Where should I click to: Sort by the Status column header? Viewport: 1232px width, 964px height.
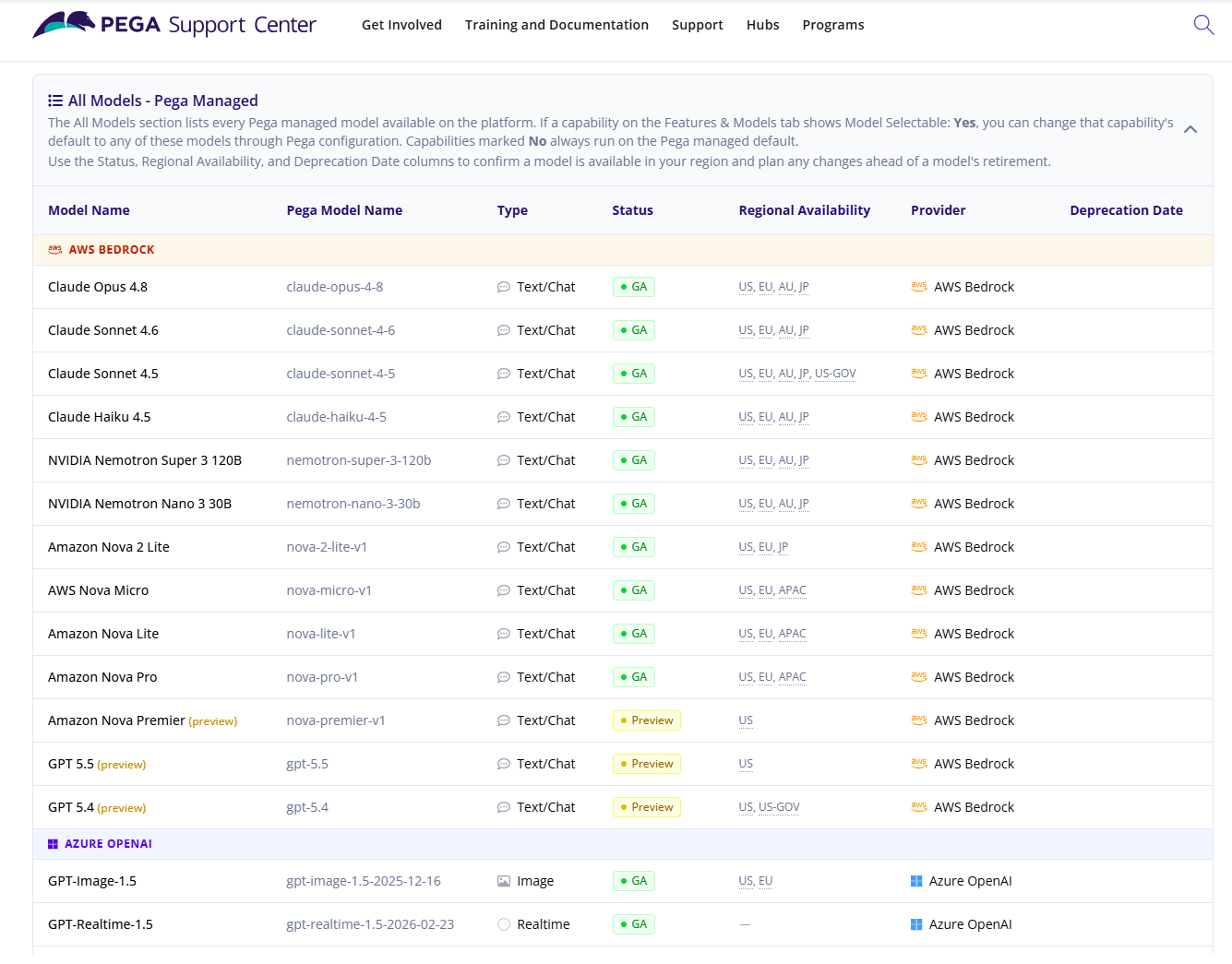(633, 210)
